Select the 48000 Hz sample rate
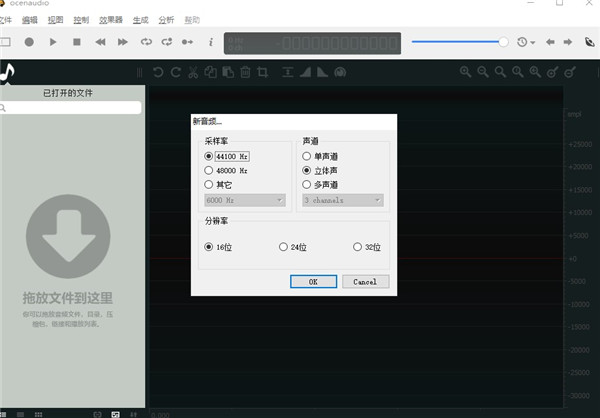Viewport: 600px width, 418px height. point(209,171)
